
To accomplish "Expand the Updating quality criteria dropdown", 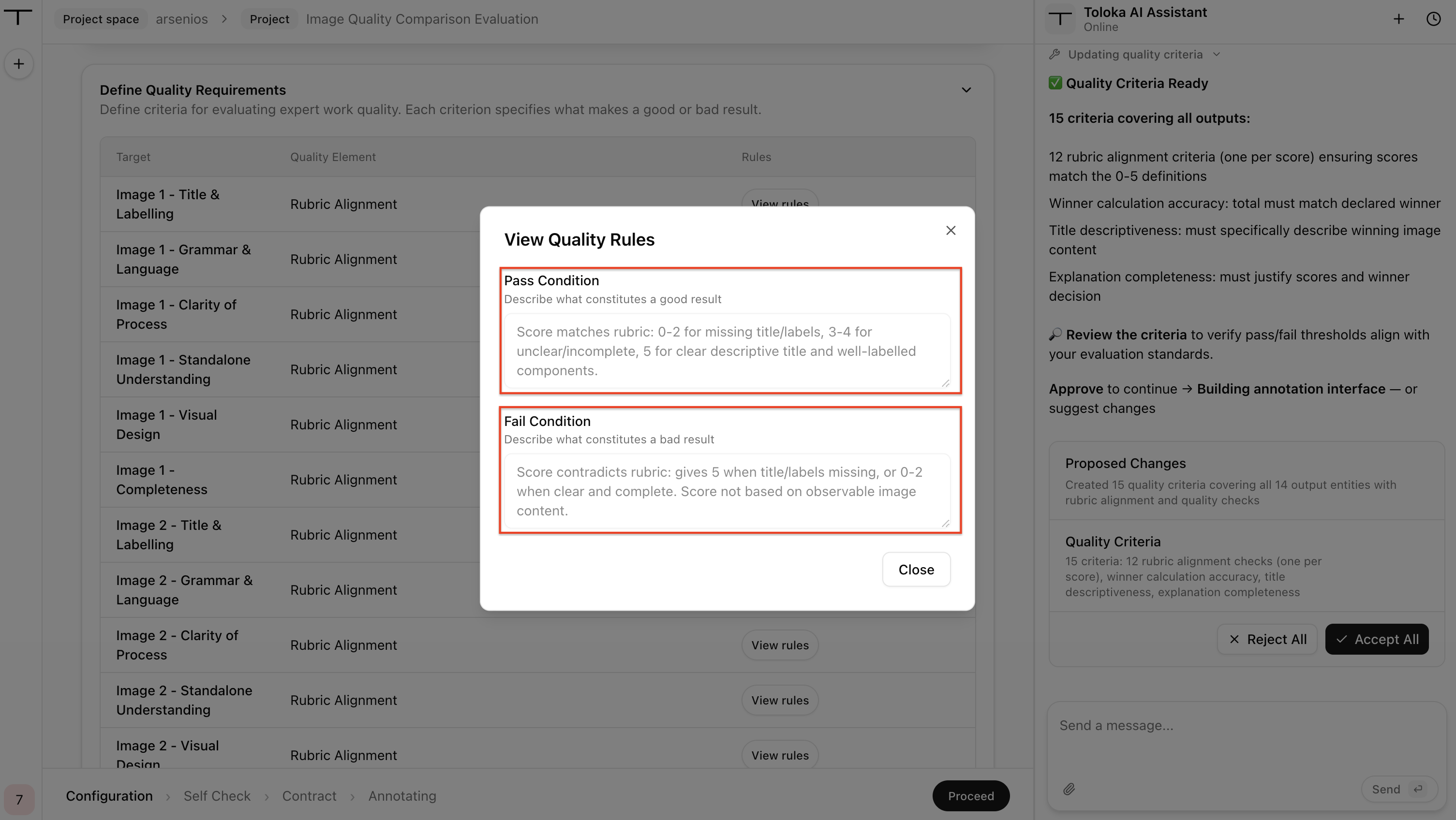I will click(x=1216, y=54).
